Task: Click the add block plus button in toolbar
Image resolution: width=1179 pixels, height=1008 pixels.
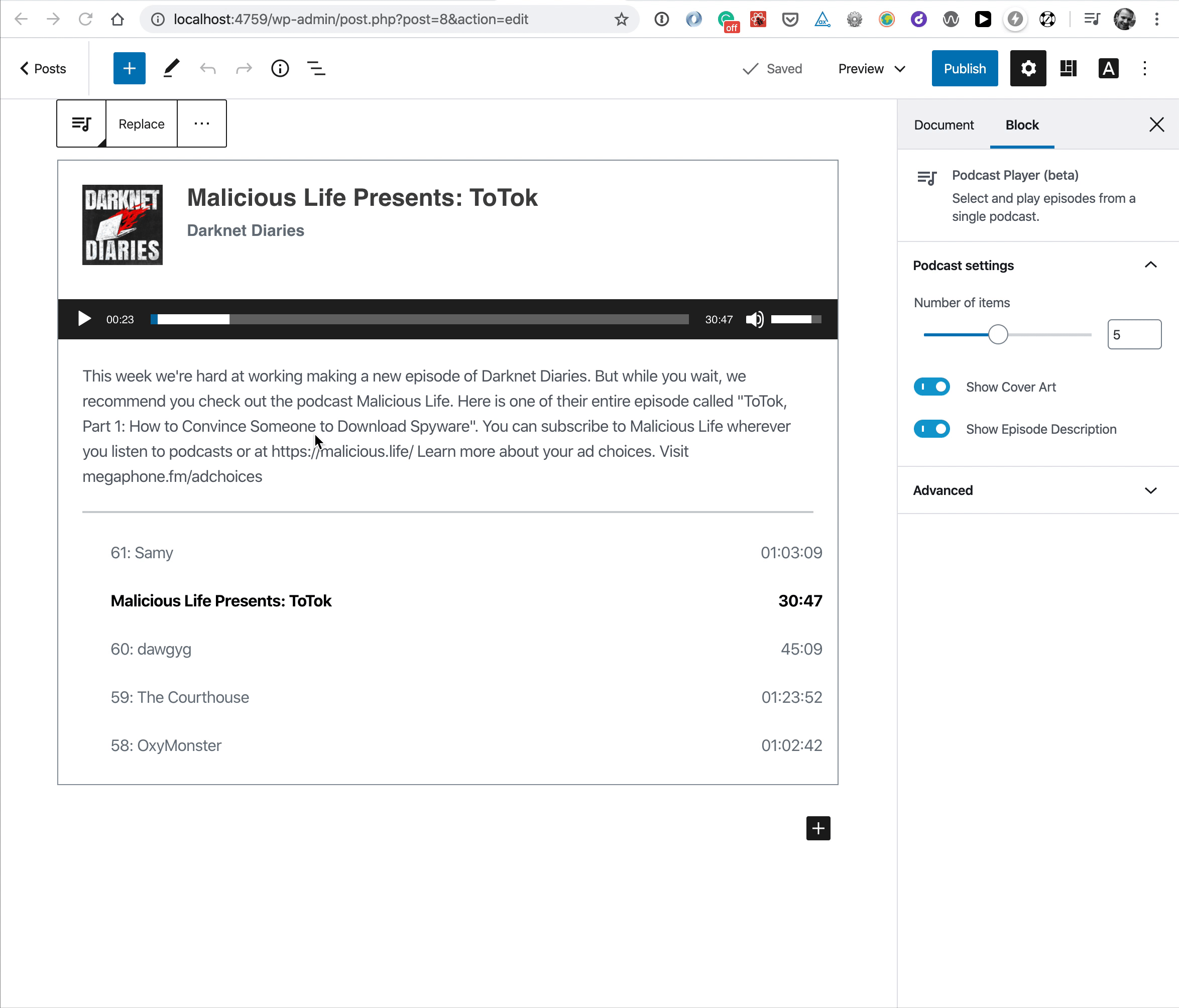Action: click(129, 69)
